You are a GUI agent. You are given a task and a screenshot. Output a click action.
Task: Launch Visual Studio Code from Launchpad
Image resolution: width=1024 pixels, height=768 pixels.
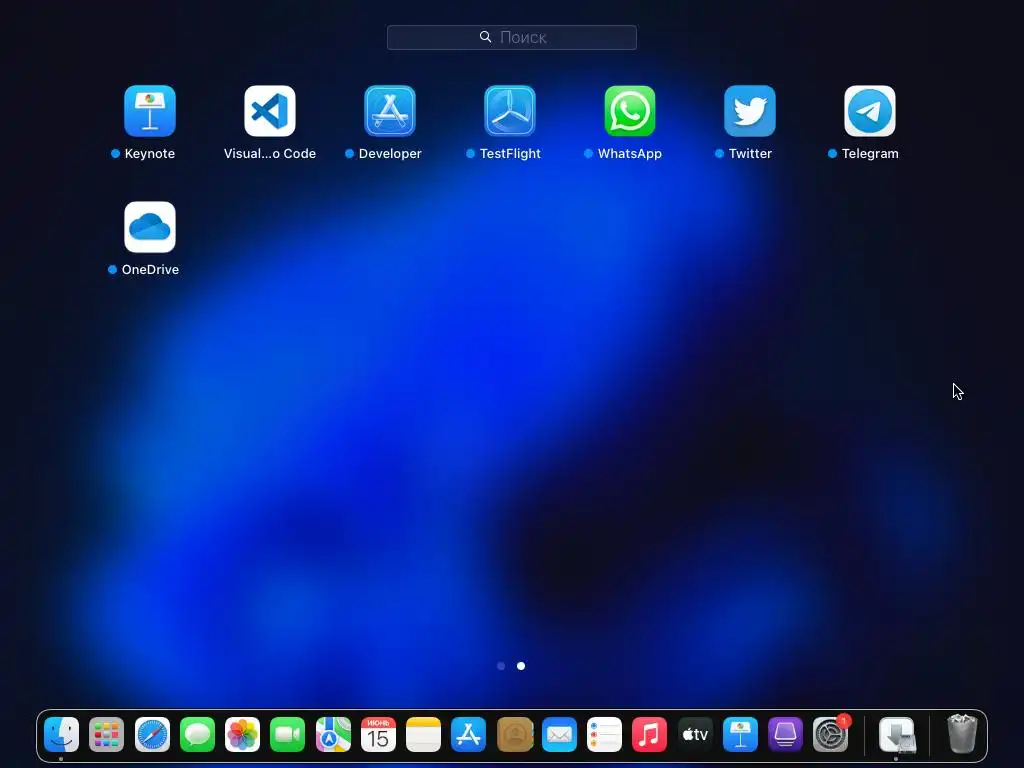point(270,111)
